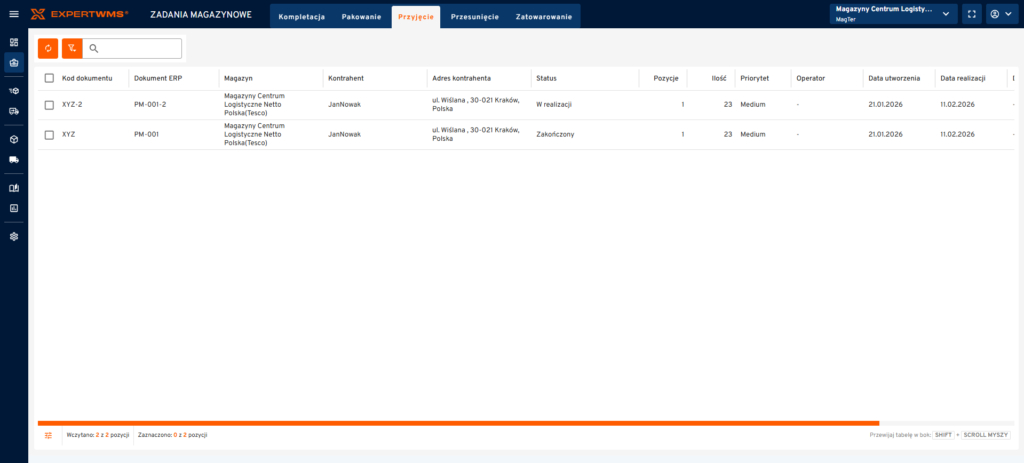Click the orange refresh button

[x=48, y=48]
